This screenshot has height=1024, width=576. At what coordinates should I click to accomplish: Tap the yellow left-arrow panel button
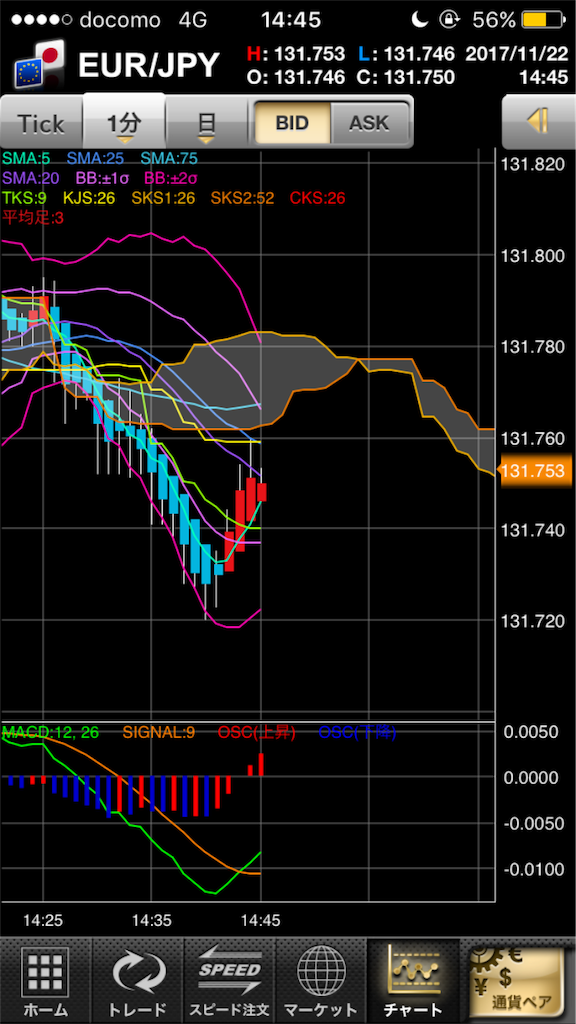[x=538, y=122]
